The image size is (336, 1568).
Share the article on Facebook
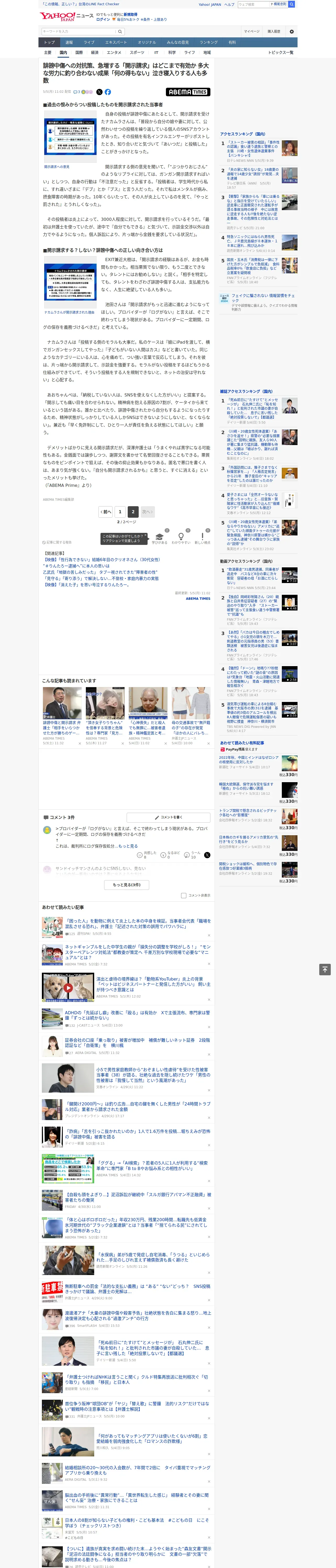[x=108, y=92]
